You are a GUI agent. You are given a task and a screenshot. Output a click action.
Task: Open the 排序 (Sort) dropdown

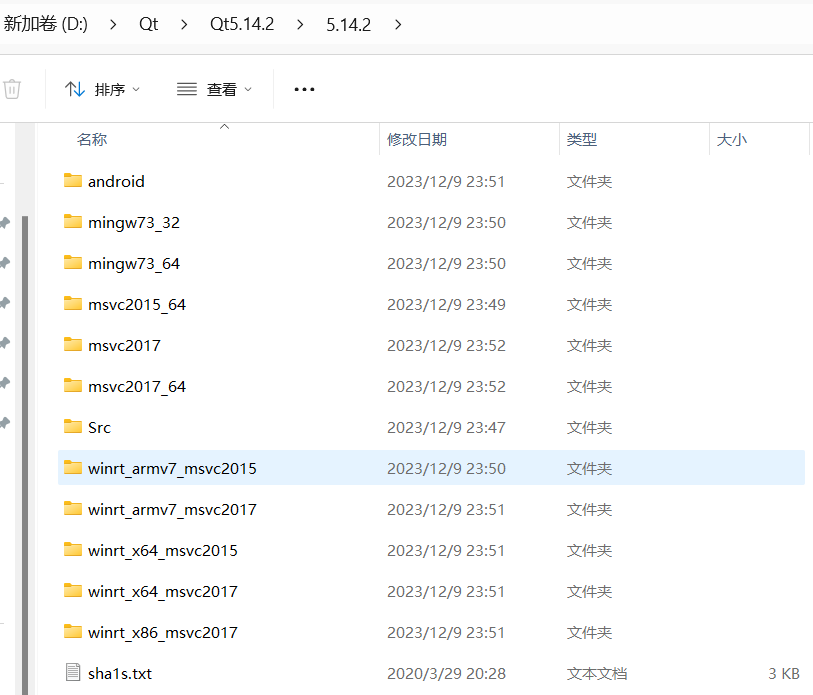click(x=103, y=89)
